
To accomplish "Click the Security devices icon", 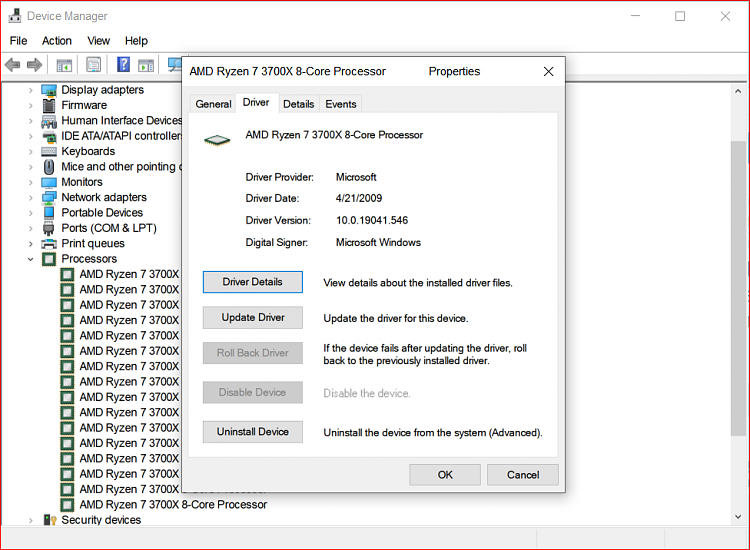I will (50, 520).
